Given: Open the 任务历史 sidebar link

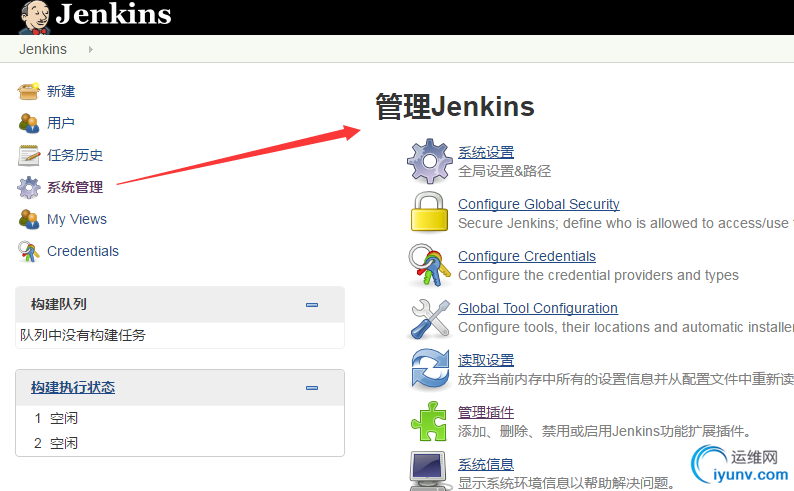Looking at the screenshot, I should [x=75, y=155].
